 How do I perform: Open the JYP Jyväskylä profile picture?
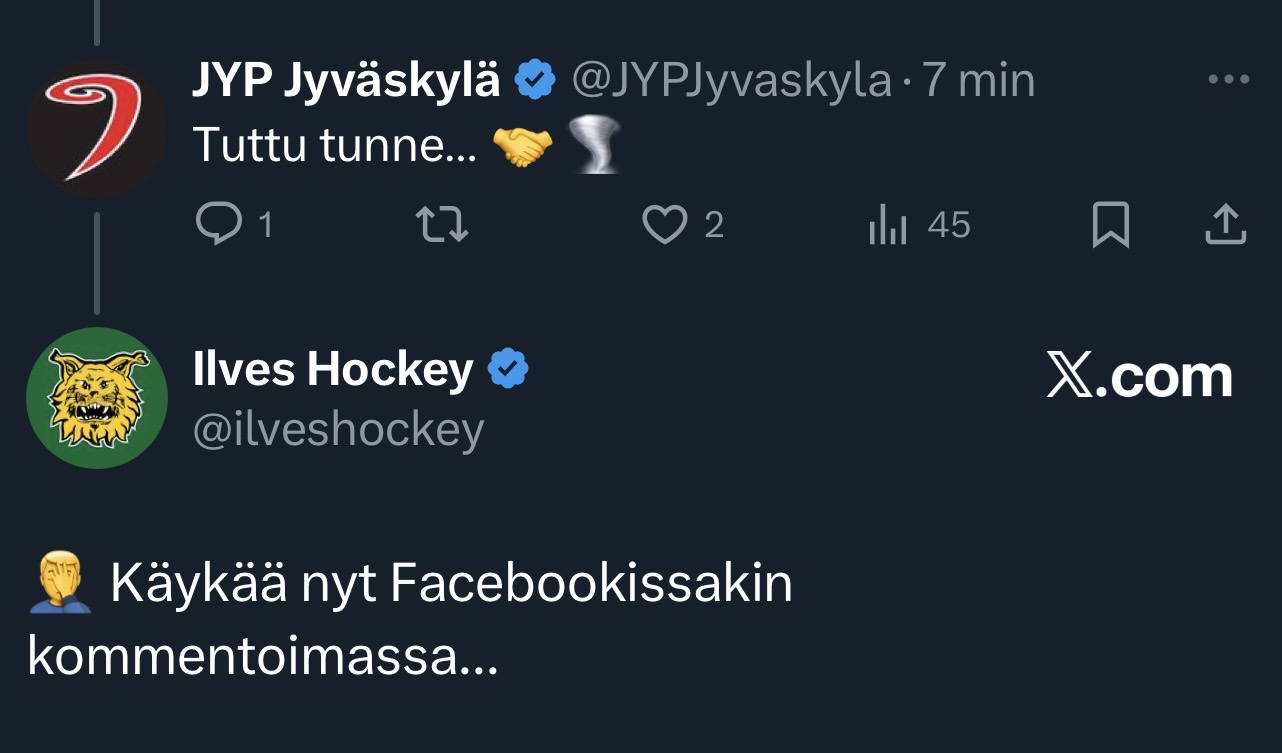pos(96,131)
